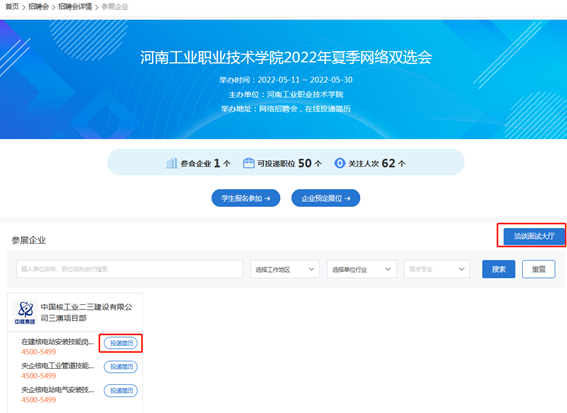Viewport: 567px width, 413px height.
Task: Go to 招聘会详情 breadcrumb
Action: (x=75, y=7)
